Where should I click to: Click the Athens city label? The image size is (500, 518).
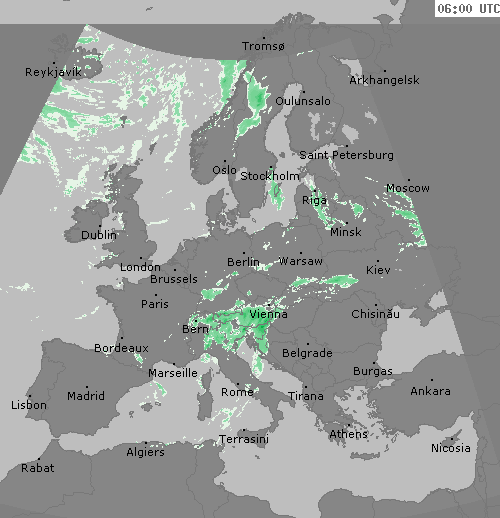(x=348, y=434)
